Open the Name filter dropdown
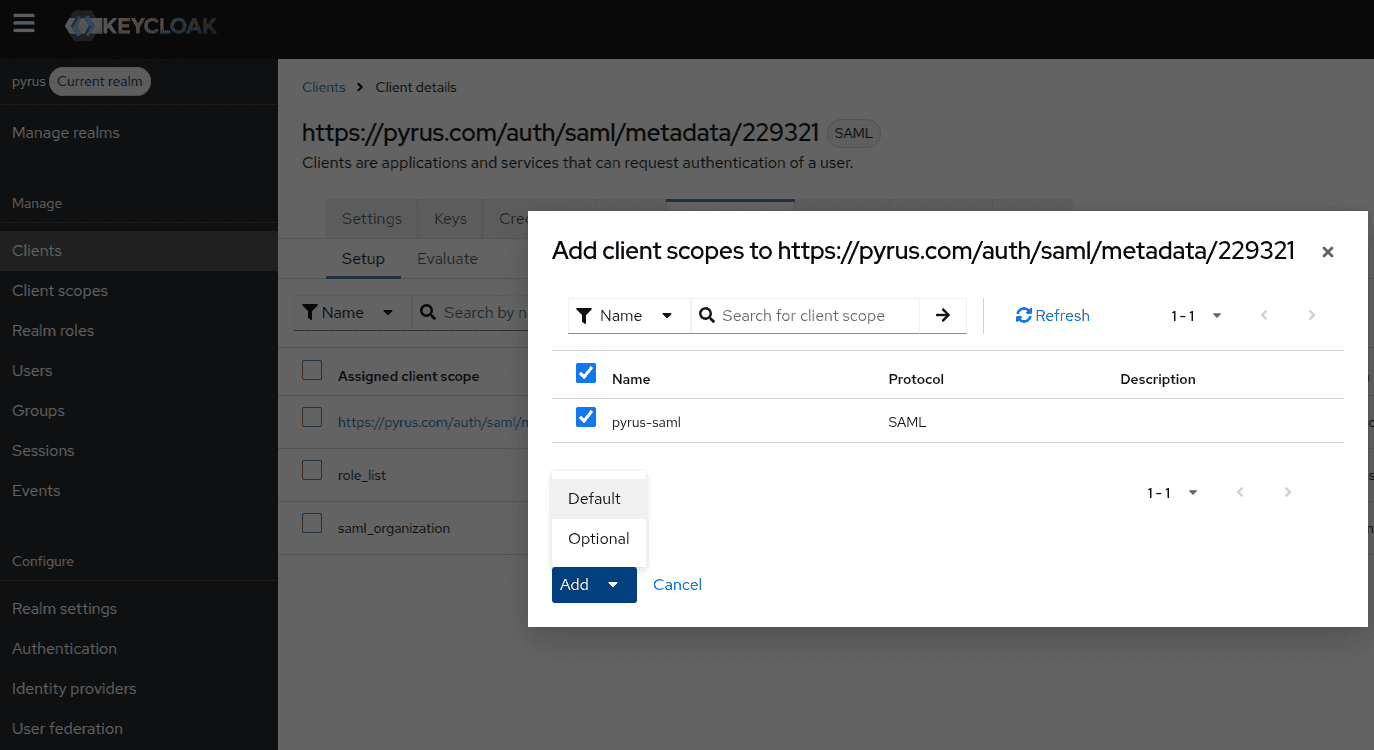Viewport: 1374px width, 750px height. tap(629, 315)
